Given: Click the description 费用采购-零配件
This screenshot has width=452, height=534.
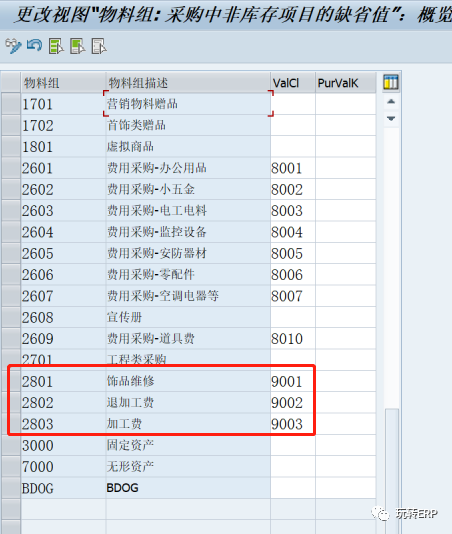Looking at the screenshot, I should point(188,274).
